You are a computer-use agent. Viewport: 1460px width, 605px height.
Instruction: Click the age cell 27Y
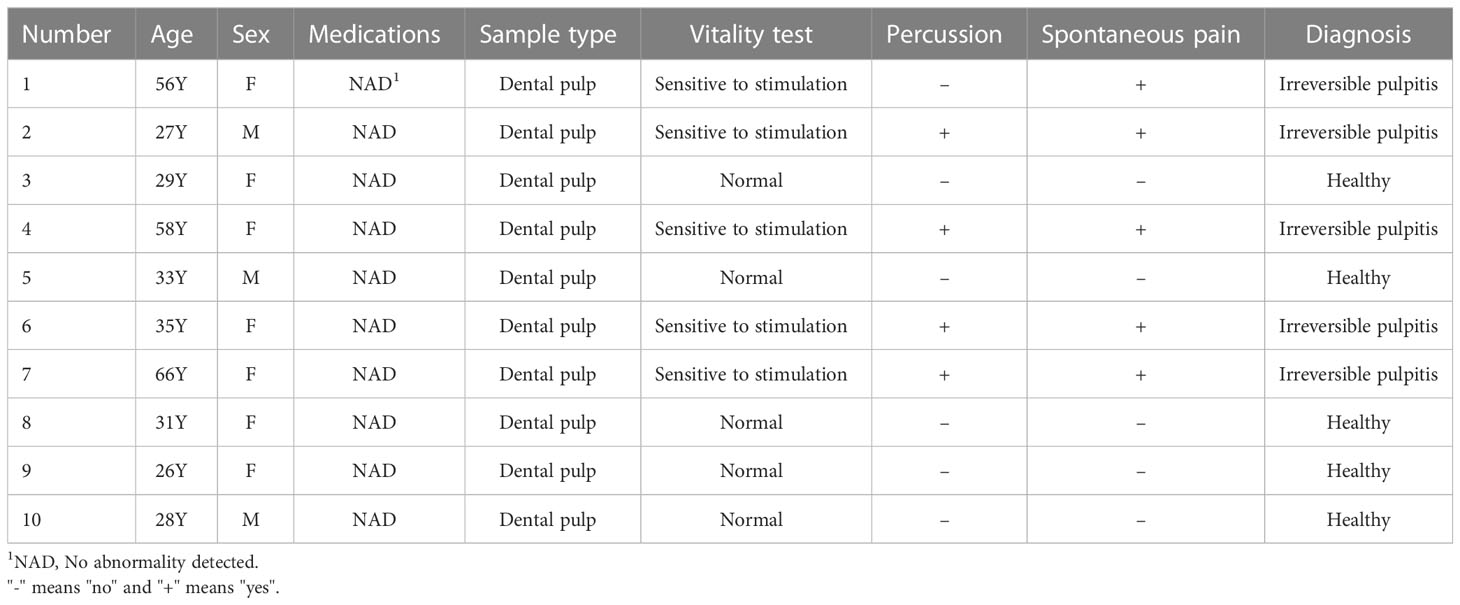(x=173, y=132)
